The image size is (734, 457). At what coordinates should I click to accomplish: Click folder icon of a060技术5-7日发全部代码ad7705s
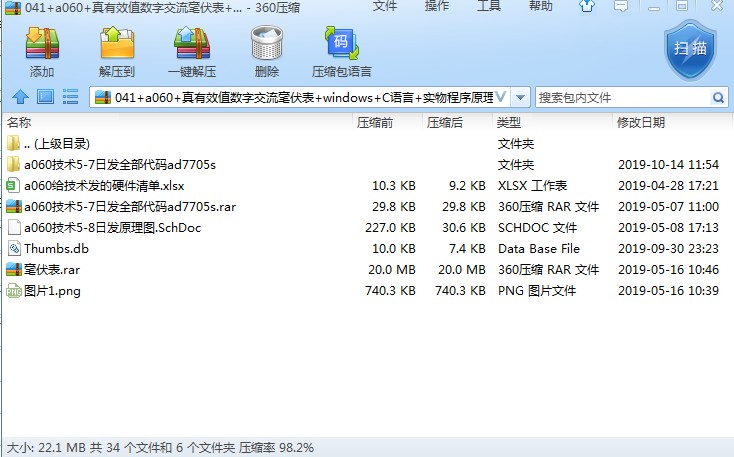14,164
